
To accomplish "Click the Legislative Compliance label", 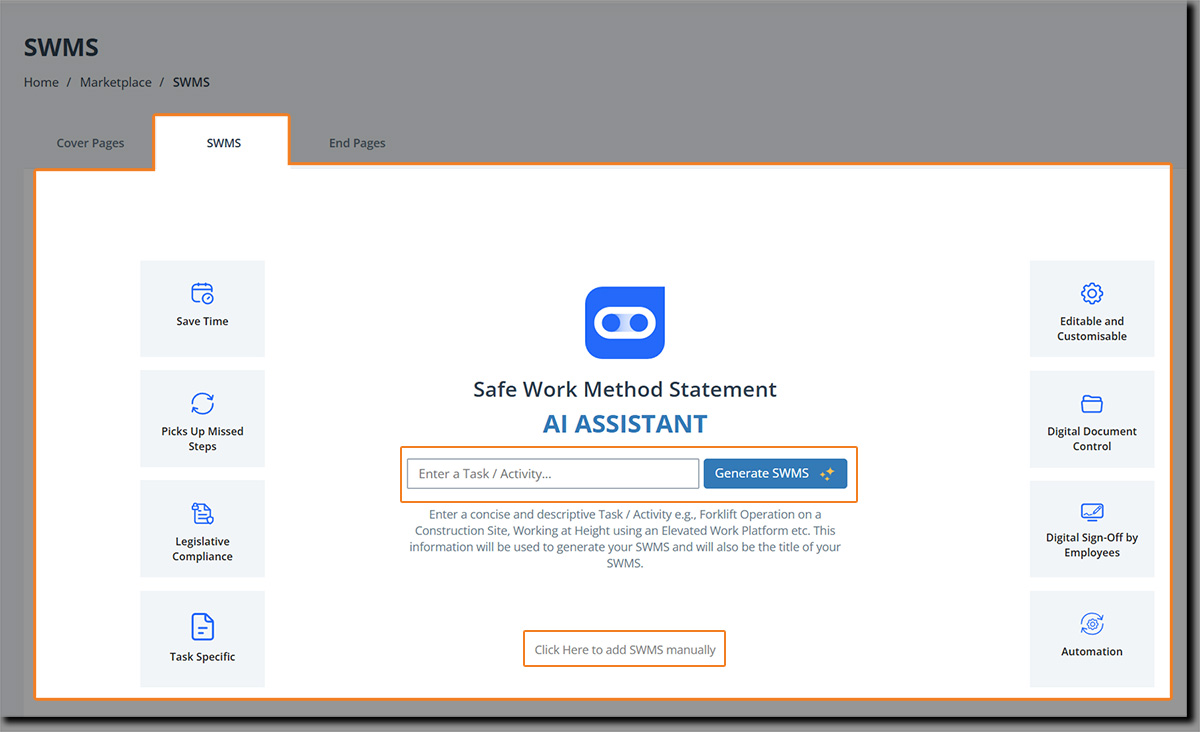I will (202, 549).
